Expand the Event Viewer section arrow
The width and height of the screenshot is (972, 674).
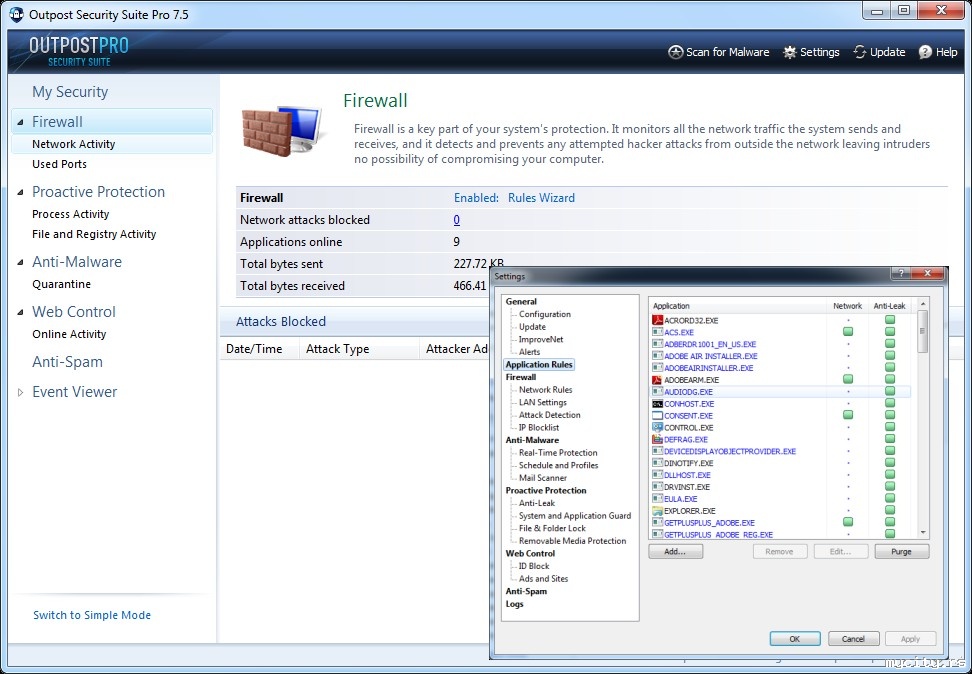click(x=20, y=392)
